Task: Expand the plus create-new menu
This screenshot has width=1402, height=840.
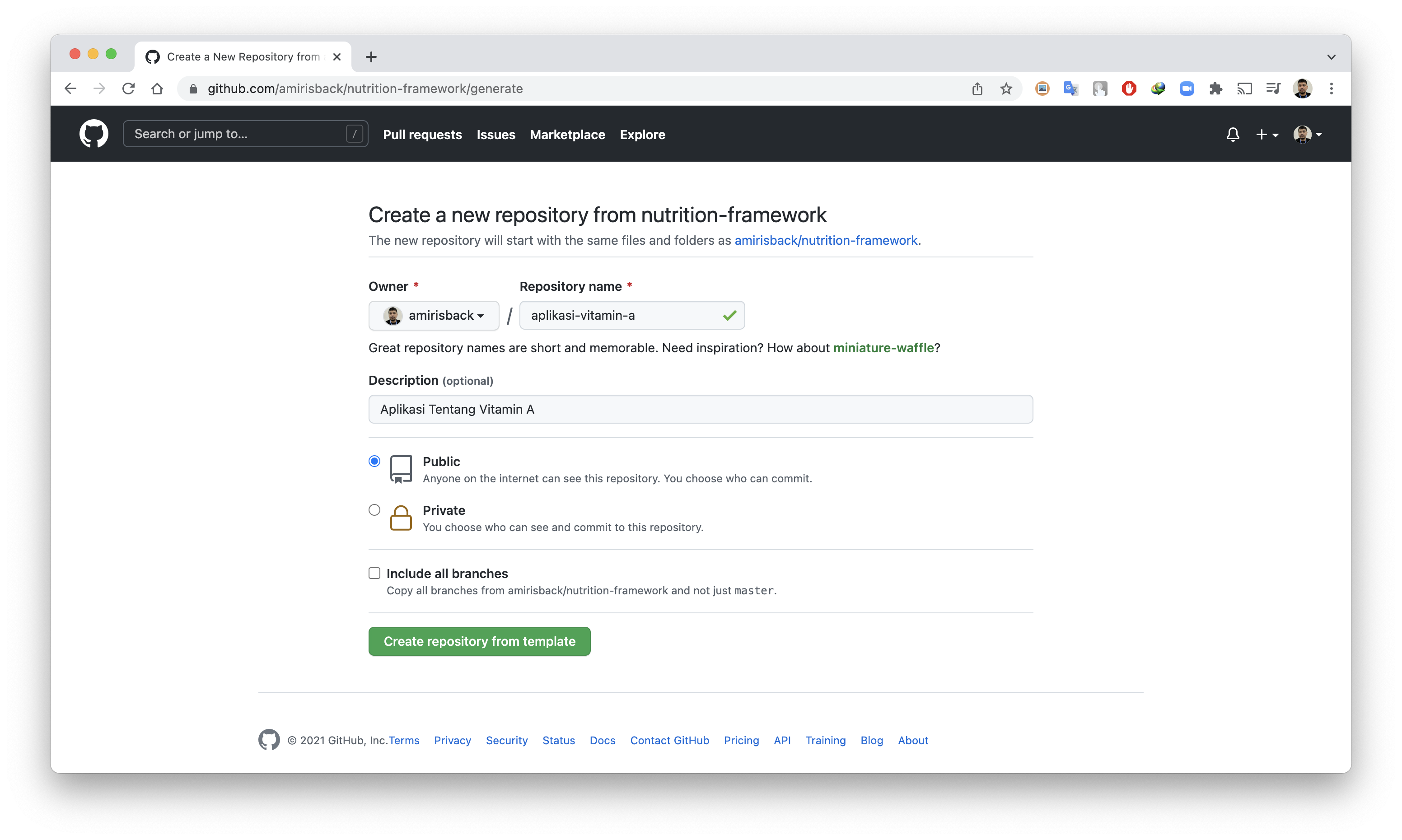Action: [1266, 135]
